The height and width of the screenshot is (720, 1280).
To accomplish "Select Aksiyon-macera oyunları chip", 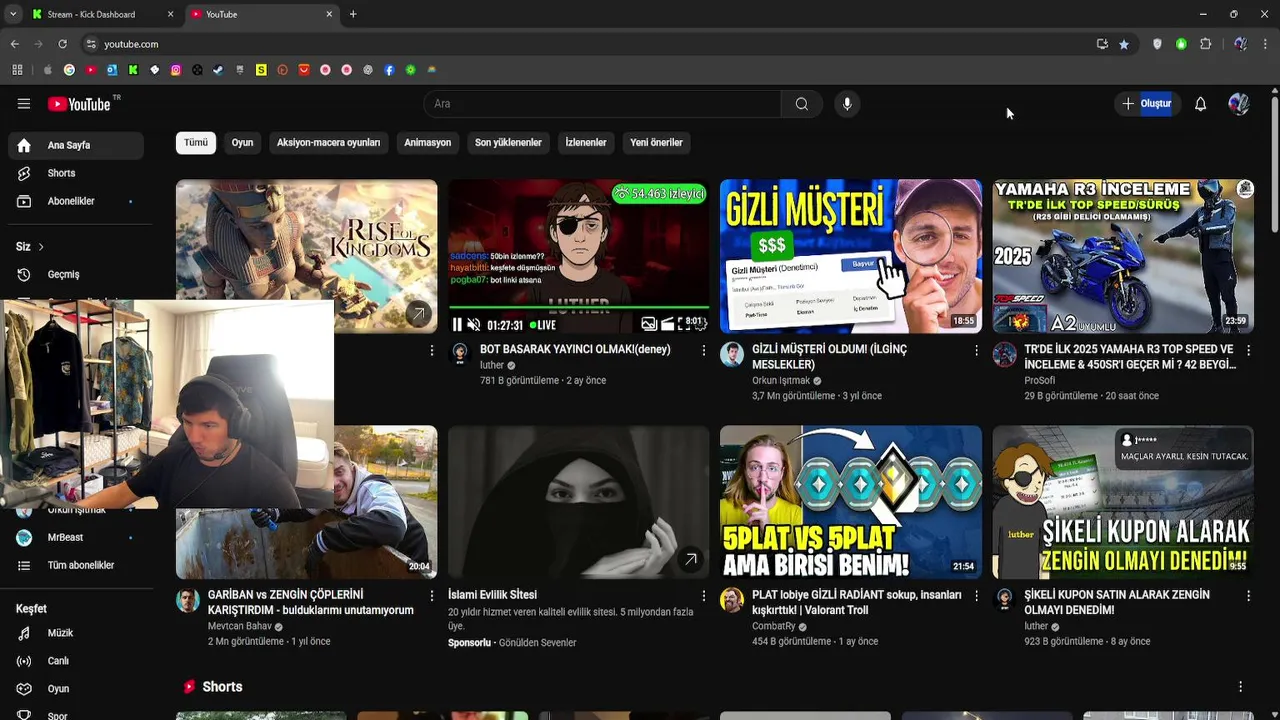I will tap(328, 142).
